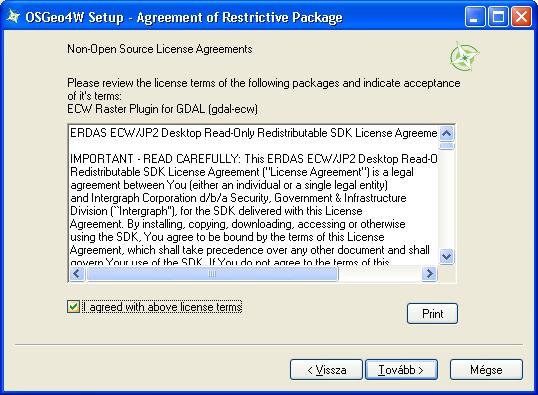
Task: Click the "I agreed with above license terms" label
Action: tap(162, 306)
